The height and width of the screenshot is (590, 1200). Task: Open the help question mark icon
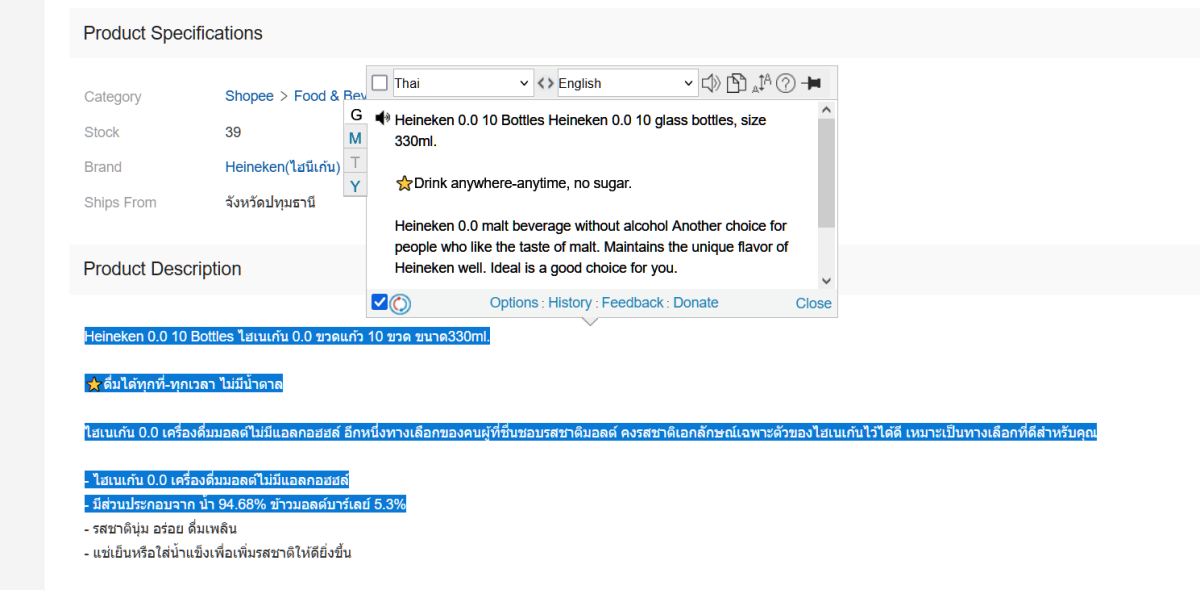(x=786, y=83)
